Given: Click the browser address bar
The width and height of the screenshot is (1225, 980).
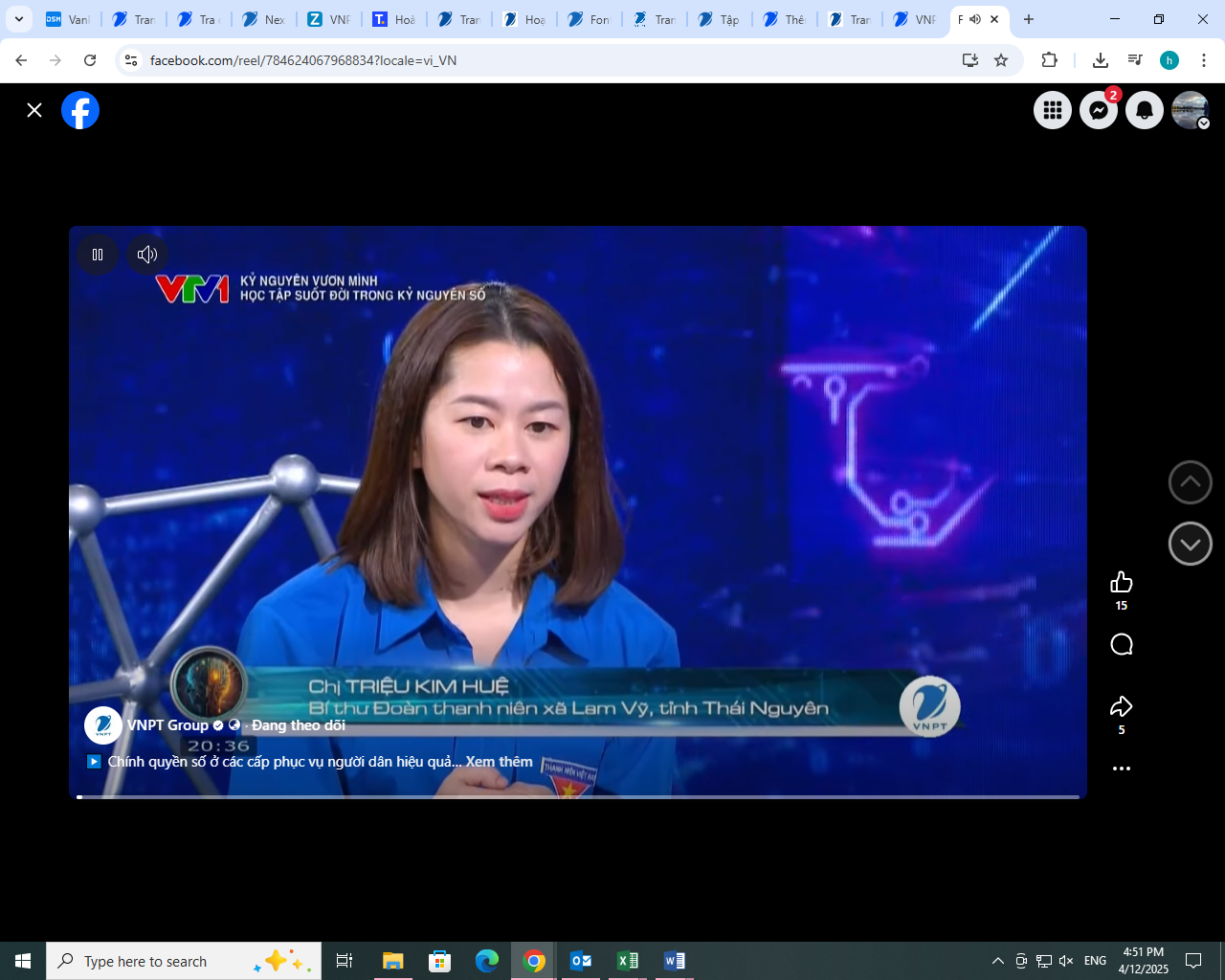Looking at the screenshot, I should [383, 59].
